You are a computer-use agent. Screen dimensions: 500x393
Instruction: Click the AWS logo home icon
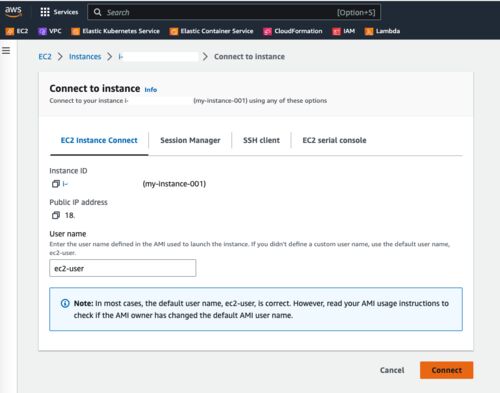pos(13,11)
